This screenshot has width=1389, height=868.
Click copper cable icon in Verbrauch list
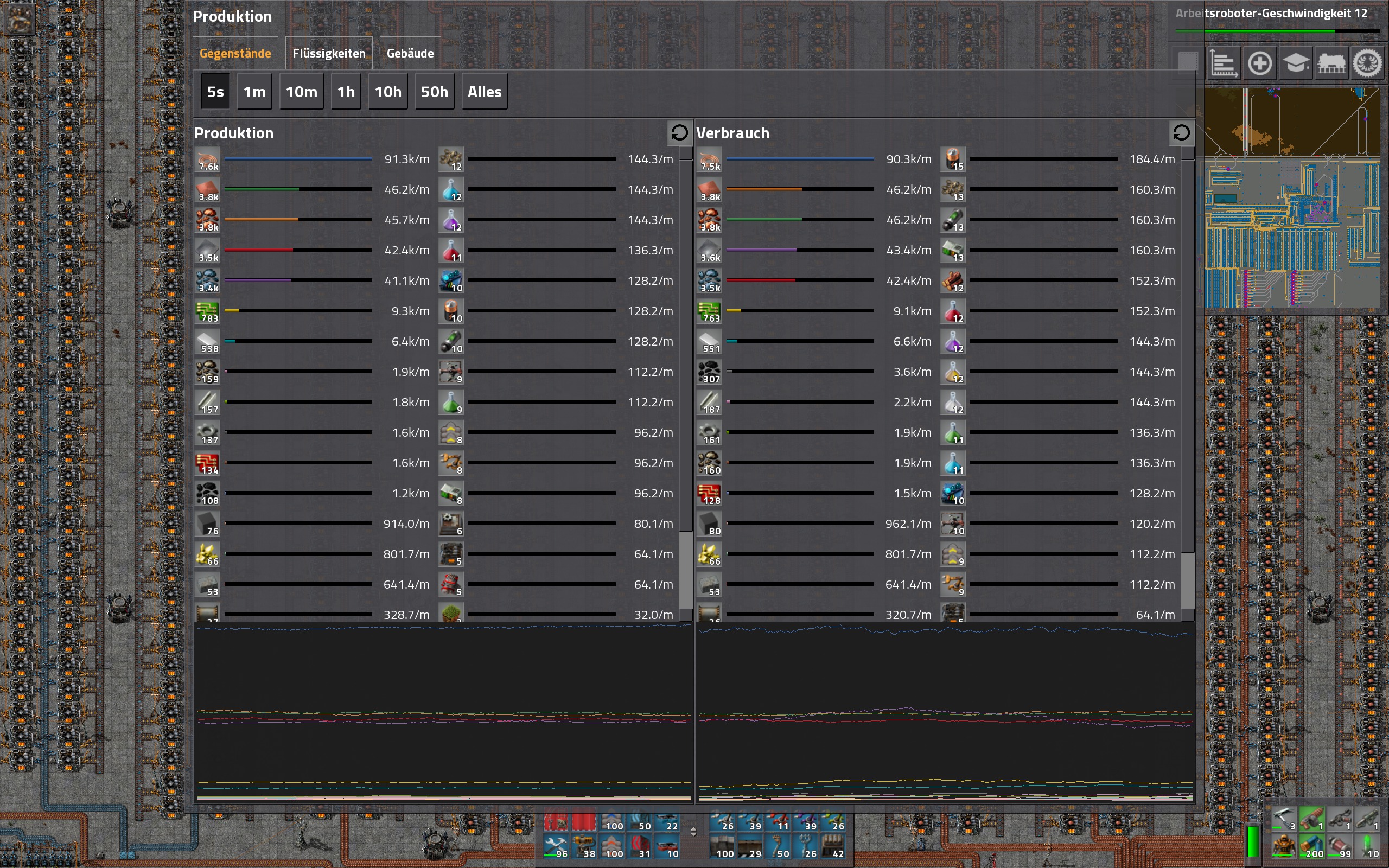[x=710, y=159]
